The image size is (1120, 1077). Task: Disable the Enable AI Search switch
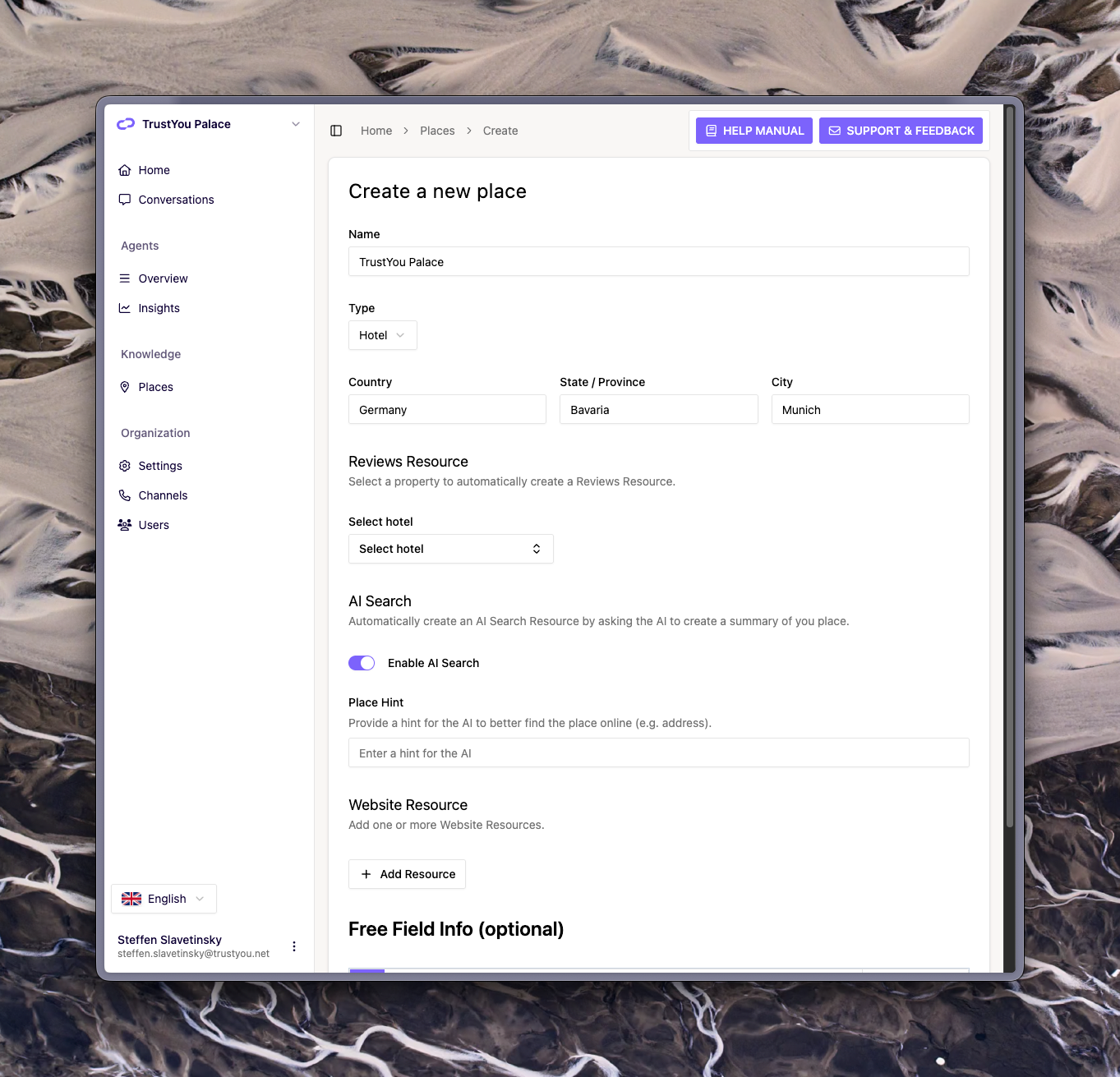pyautogui.click(x=362, y=663)
